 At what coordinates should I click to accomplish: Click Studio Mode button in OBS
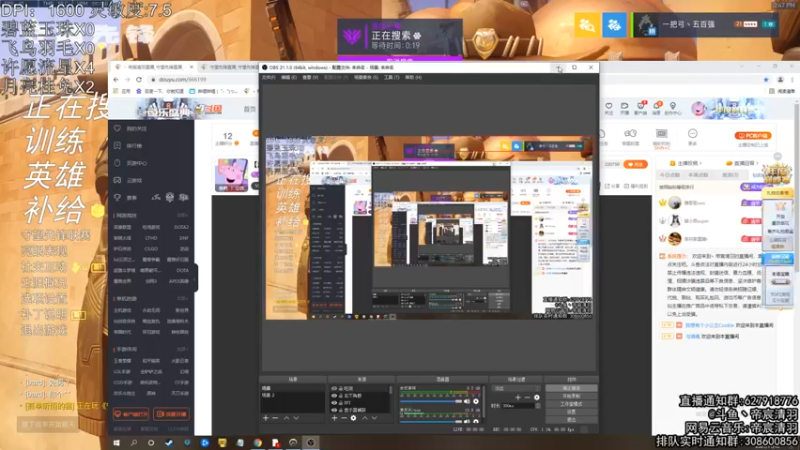tap(571, 404)
